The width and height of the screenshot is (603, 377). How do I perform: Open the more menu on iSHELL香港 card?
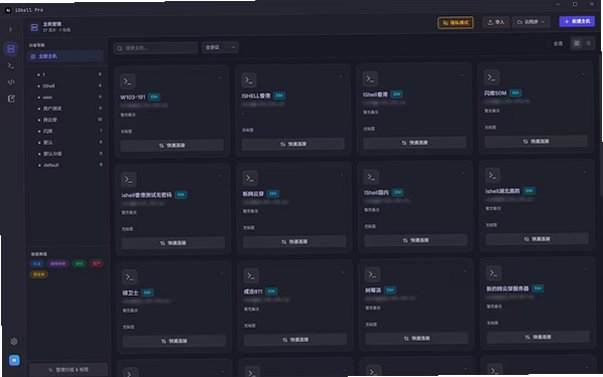[341, 77]
